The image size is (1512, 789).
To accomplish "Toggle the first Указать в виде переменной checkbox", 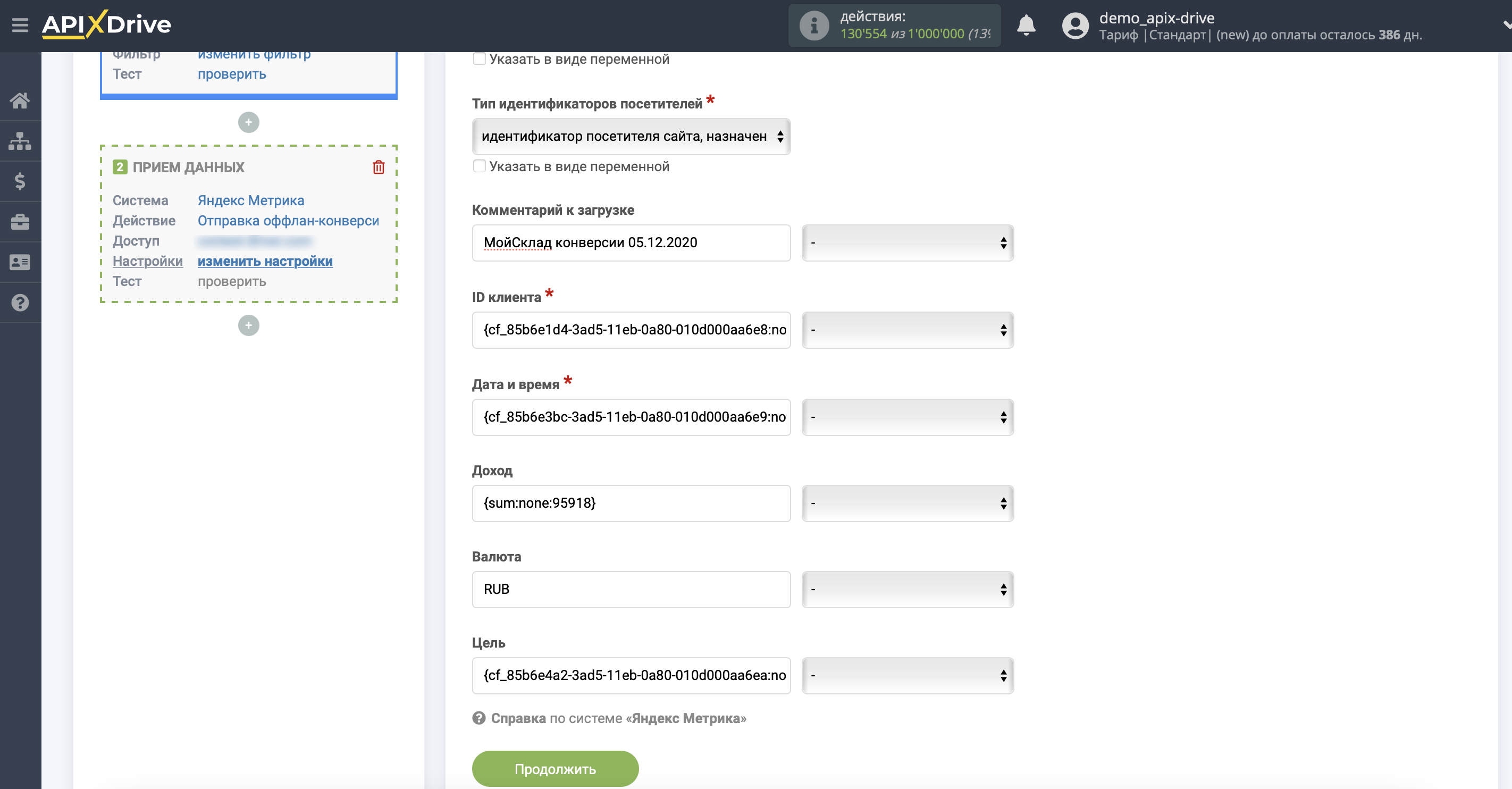I will tap(480, 60).
